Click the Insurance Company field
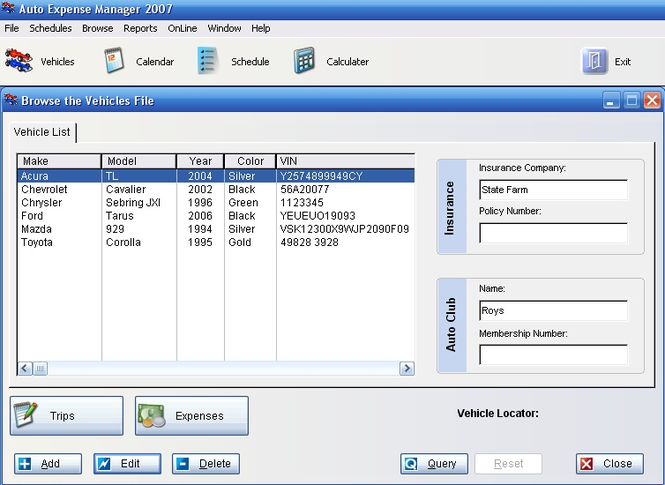Image resolution: width=665 pixels, height=485 pixels. pyautogui.click(x=553, y=190)
